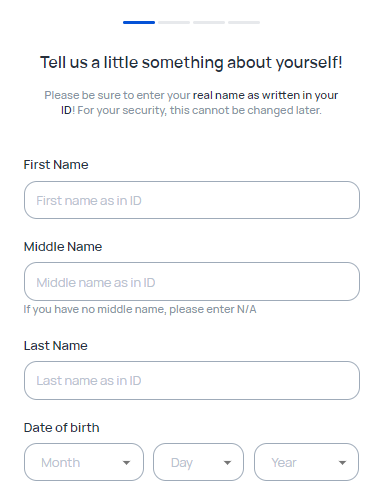Open the Month dropdown
385x494 pixels.
click(x=84, y=462)
